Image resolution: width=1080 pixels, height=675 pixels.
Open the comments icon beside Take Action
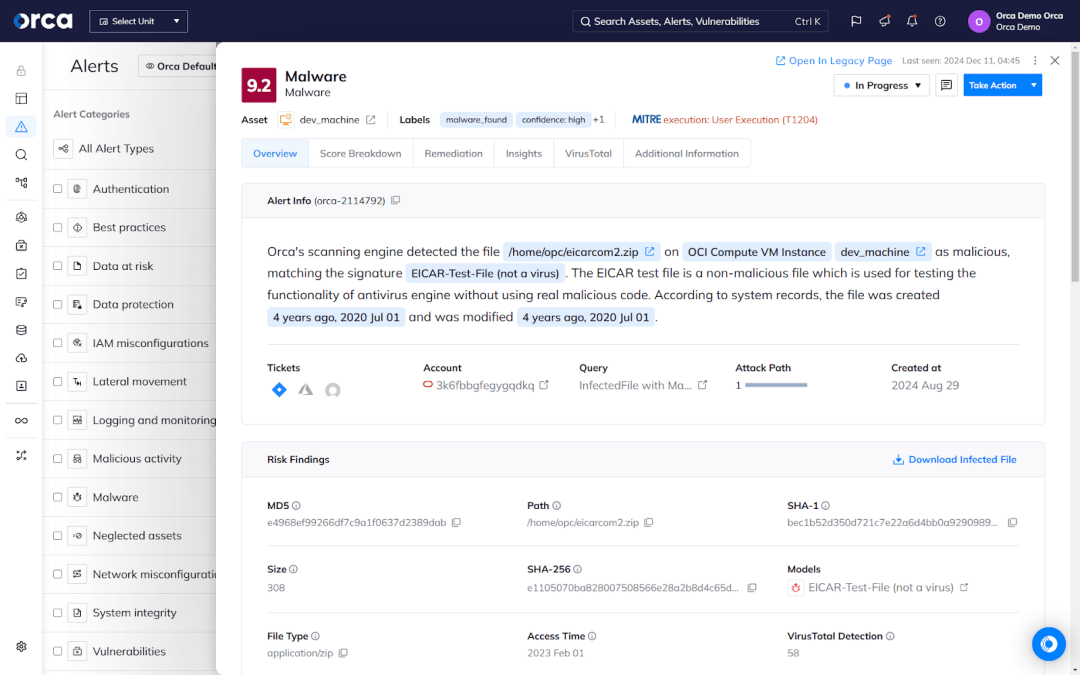pos(946,85)
